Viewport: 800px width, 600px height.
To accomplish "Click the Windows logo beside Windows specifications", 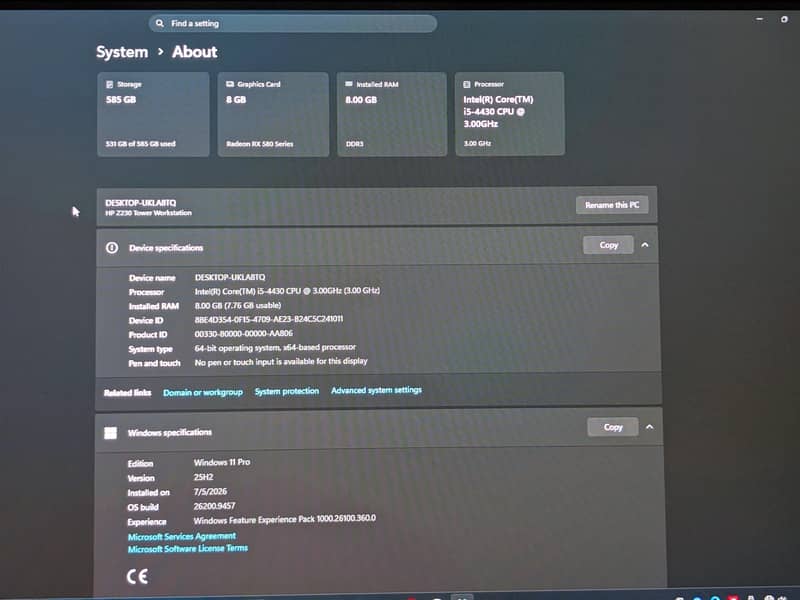I will [x=111, y=433].
